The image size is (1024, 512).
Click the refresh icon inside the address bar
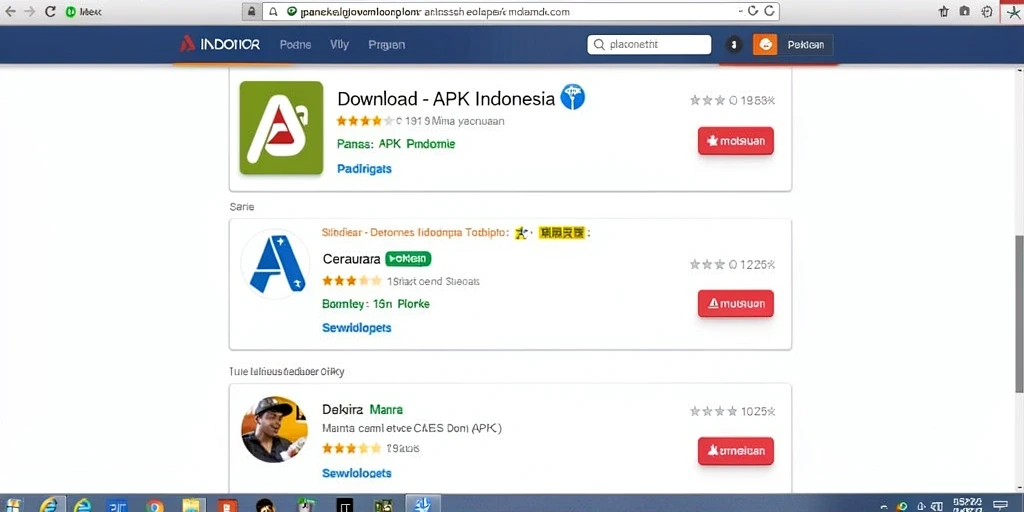(x=753, y=11)
